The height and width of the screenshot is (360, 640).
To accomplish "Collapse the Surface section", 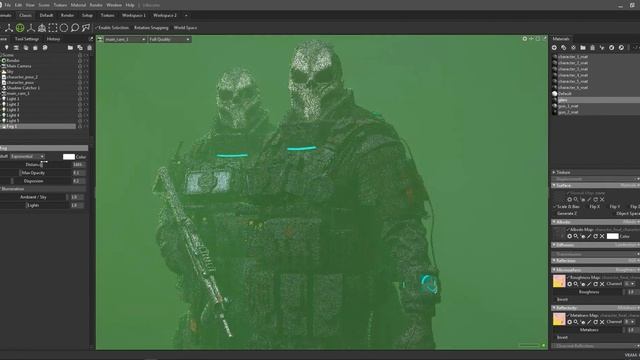I will (554, 185).
